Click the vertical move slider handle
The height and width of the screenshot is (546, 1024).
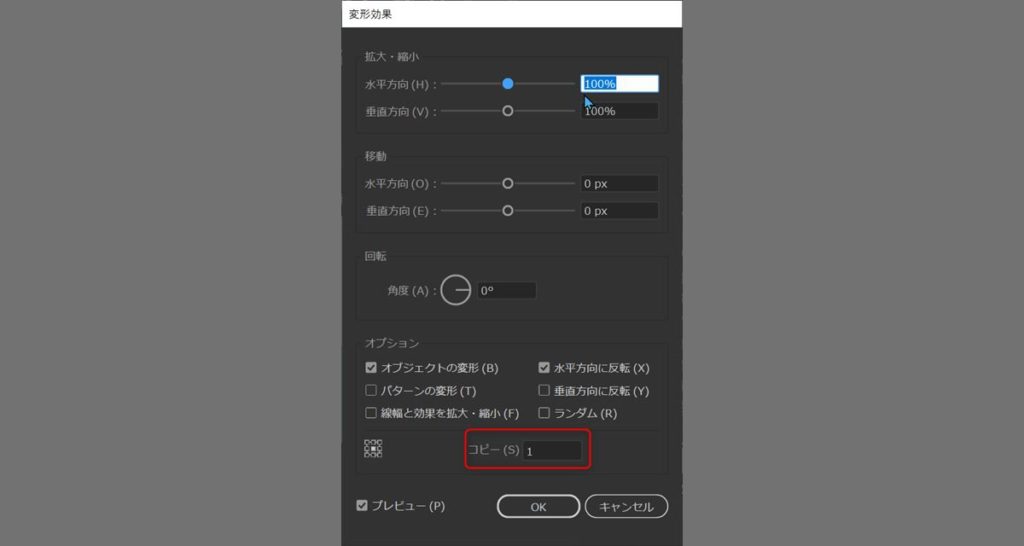click(x=508, y=211)
